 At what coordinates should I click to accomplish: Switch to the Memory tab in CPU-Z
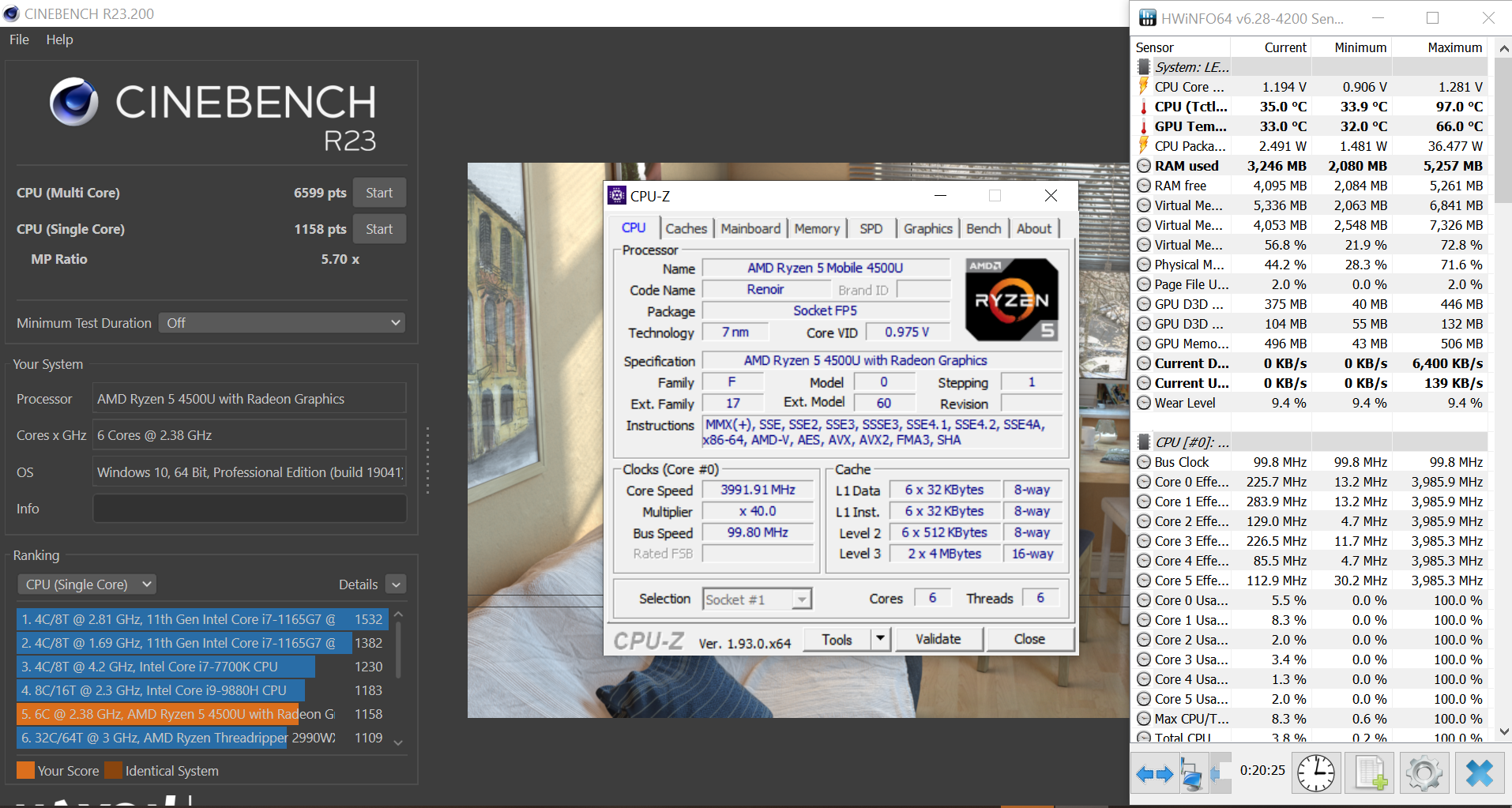[817, 228]
